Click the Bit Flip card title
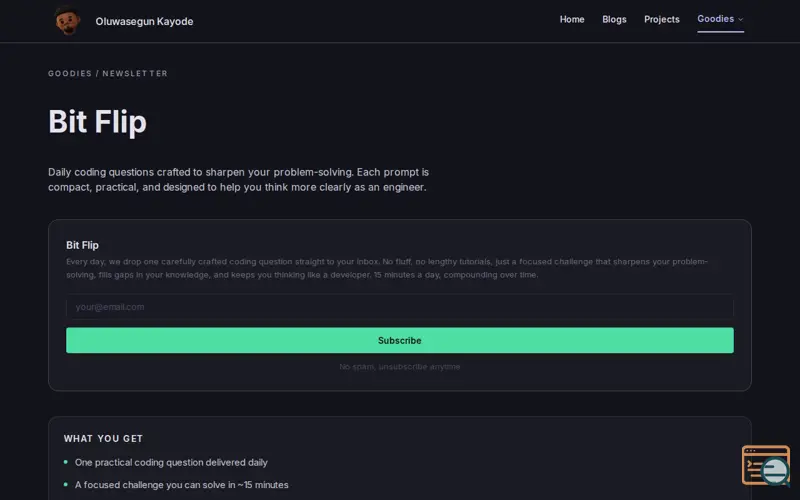800x500 pixels. point(82,245)
